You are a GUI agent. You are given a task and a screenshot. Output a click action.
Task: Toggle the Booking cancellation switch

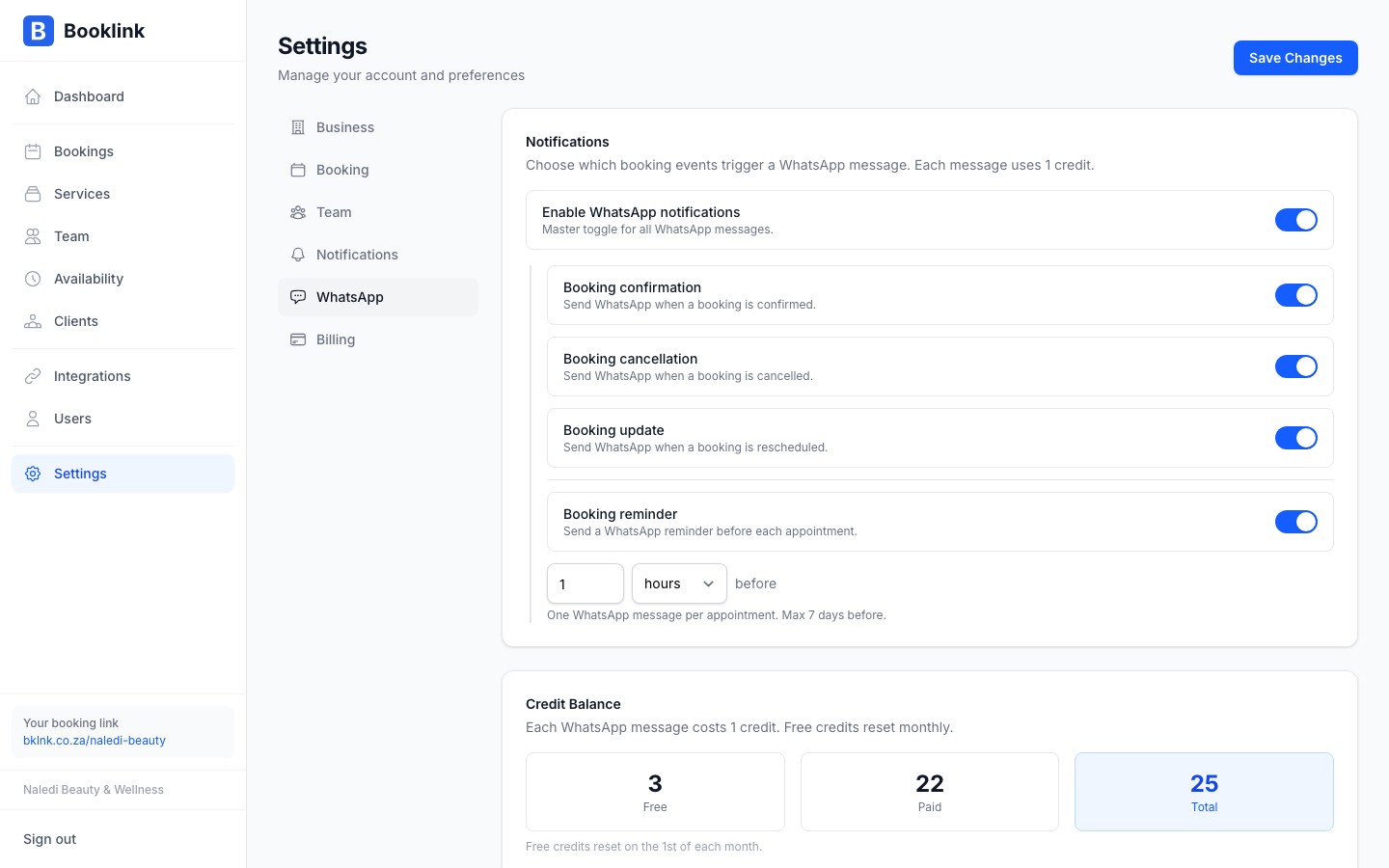point(1295,366)
